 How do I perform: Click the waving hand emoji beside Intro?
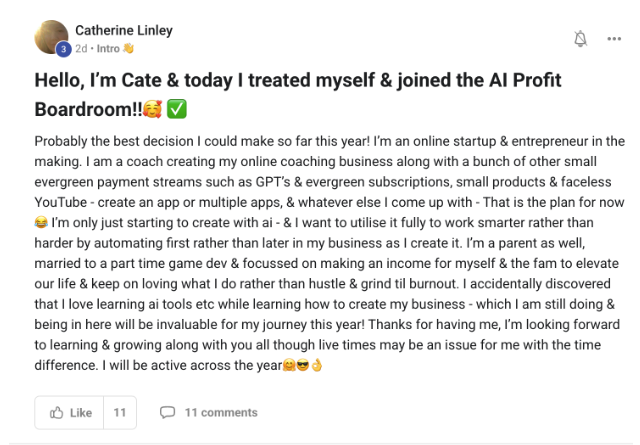click(127, 47)
